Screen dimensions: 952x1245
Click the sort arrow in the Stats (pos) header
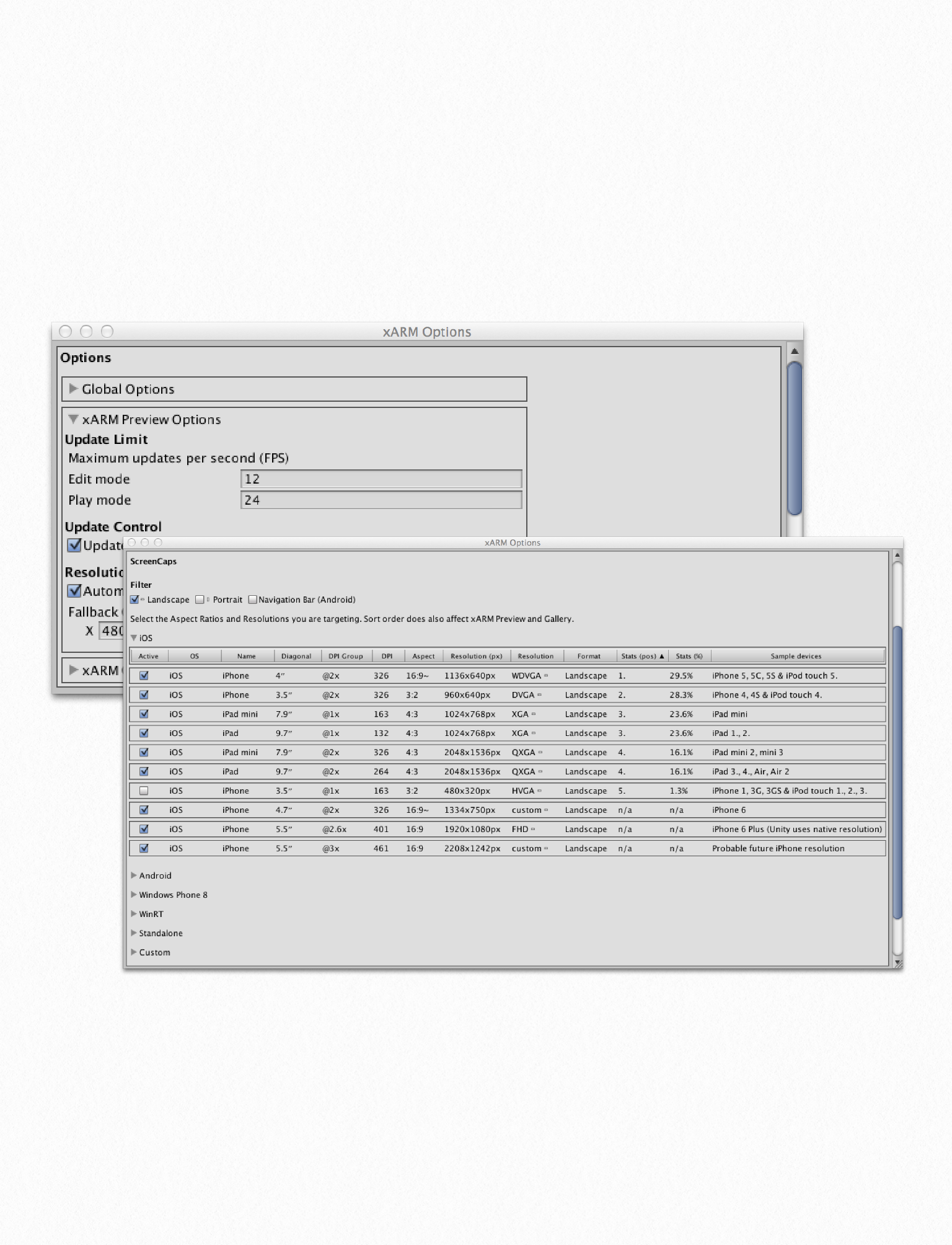click(x=662, y=656)
